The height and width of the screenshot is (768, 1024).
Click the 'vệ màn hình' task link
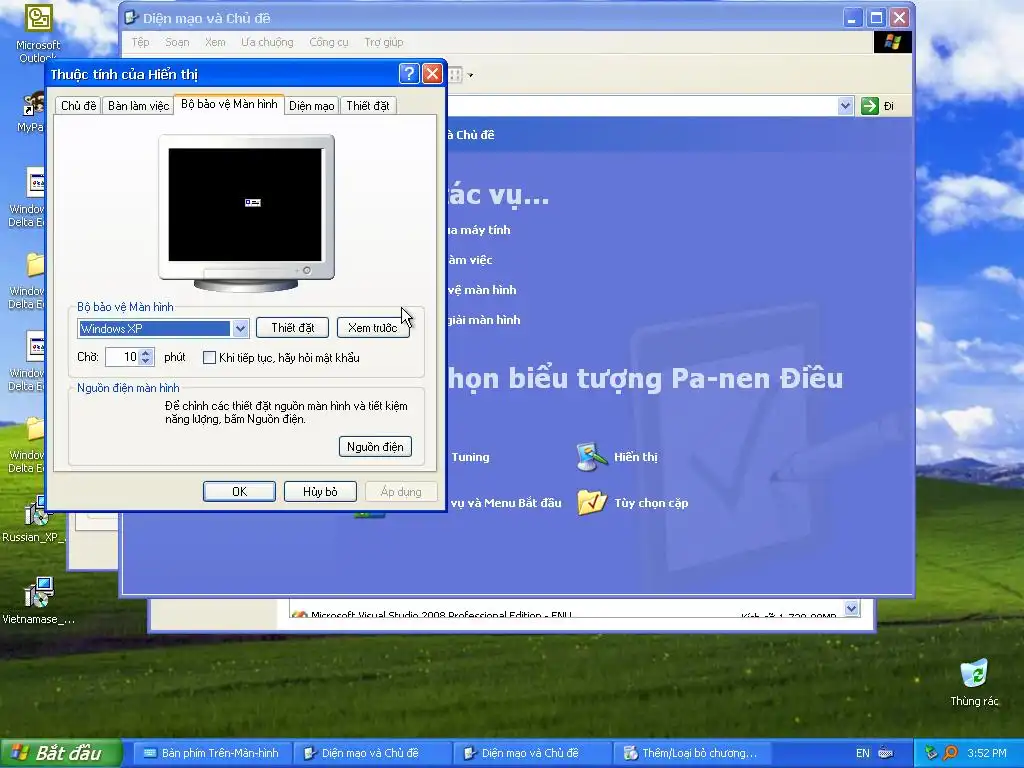[482, 290]
